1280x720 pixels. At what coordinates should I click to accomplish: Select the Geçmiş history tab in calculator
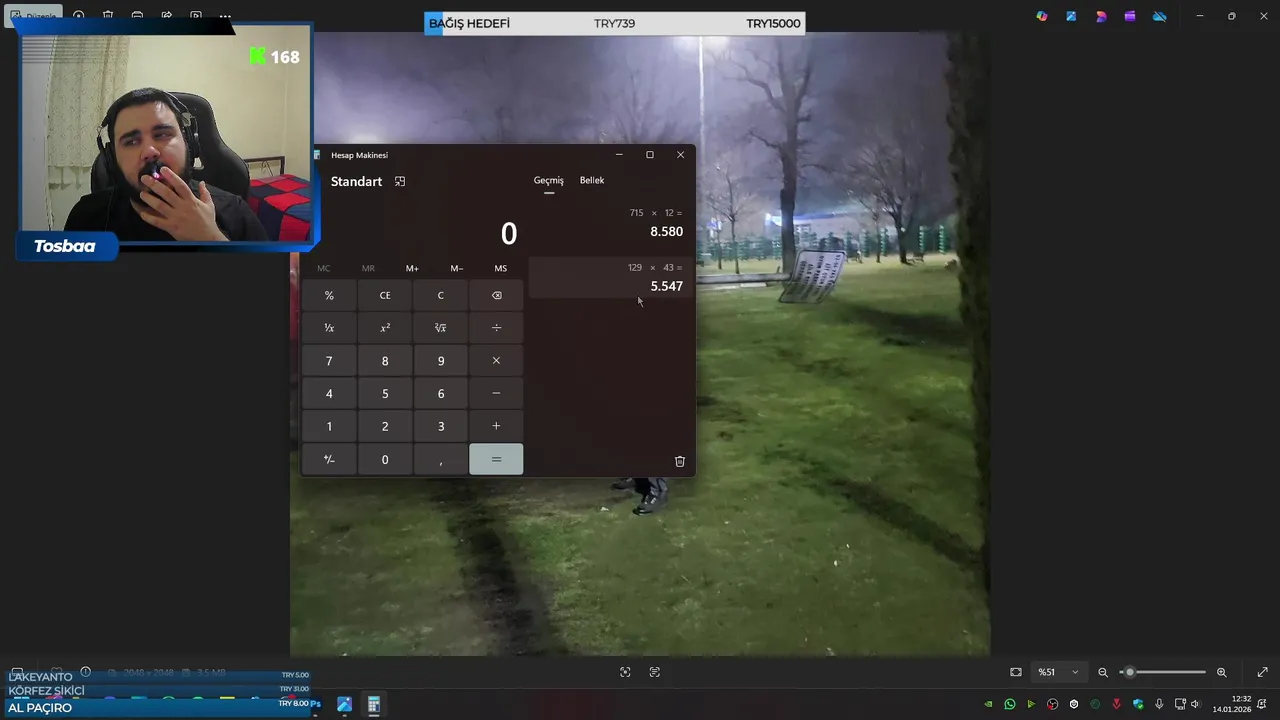(548, 180)
